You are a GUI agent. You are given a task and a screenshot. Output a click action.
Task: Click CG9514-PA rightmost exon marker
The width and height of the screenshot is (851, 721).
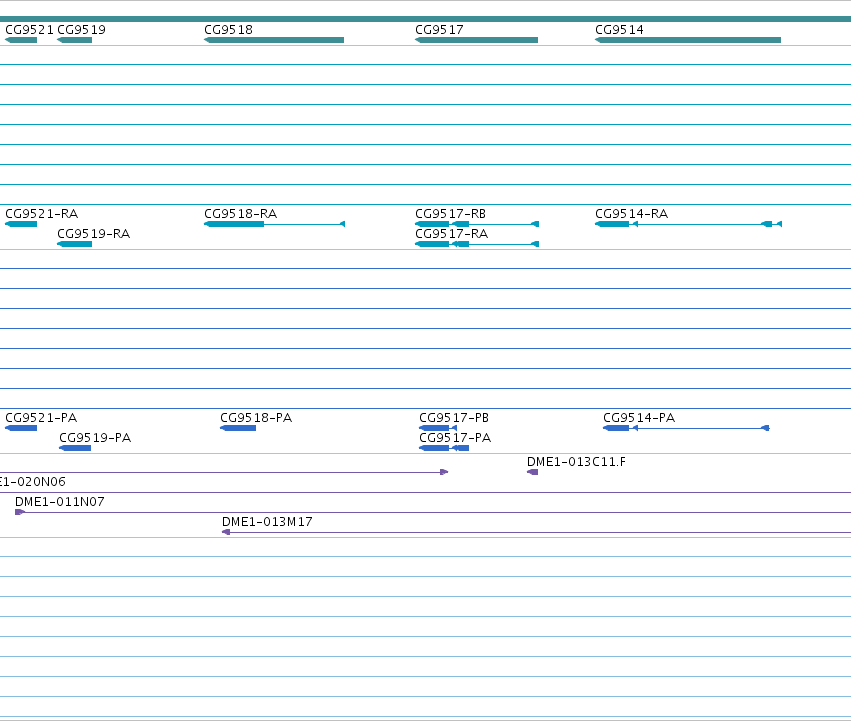[x=765, y=428]
